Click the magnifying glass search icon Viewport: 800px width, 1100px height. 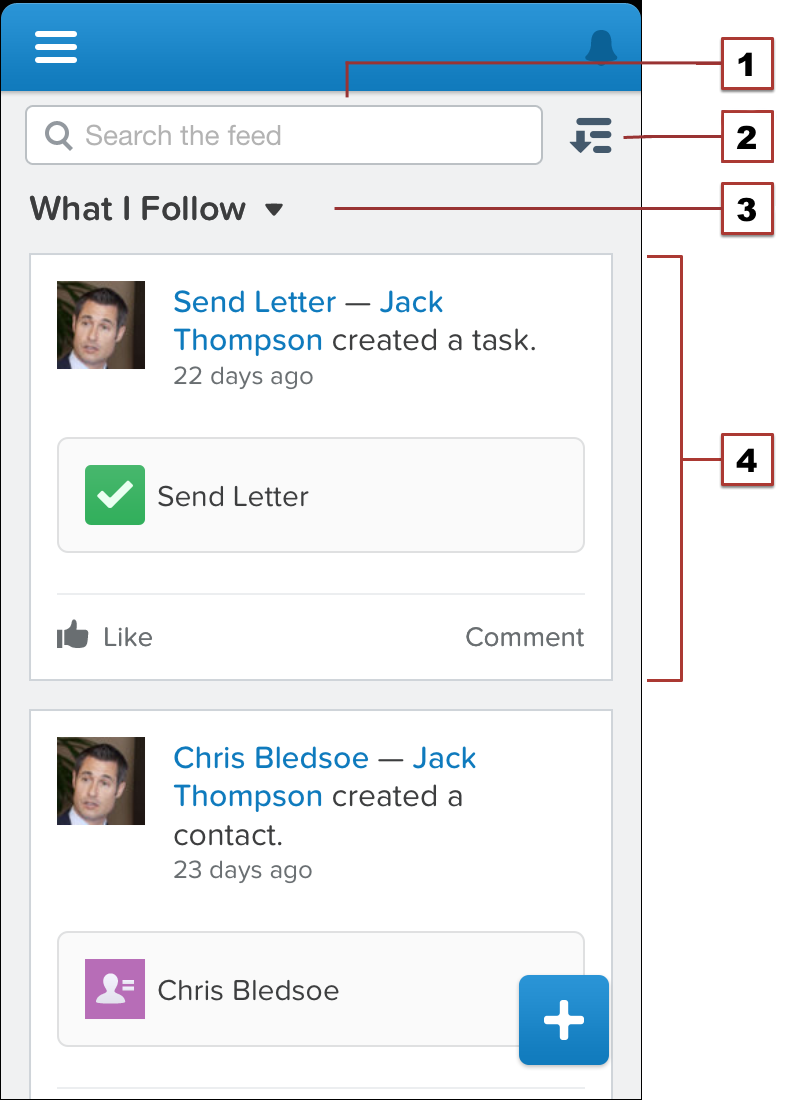59,136
